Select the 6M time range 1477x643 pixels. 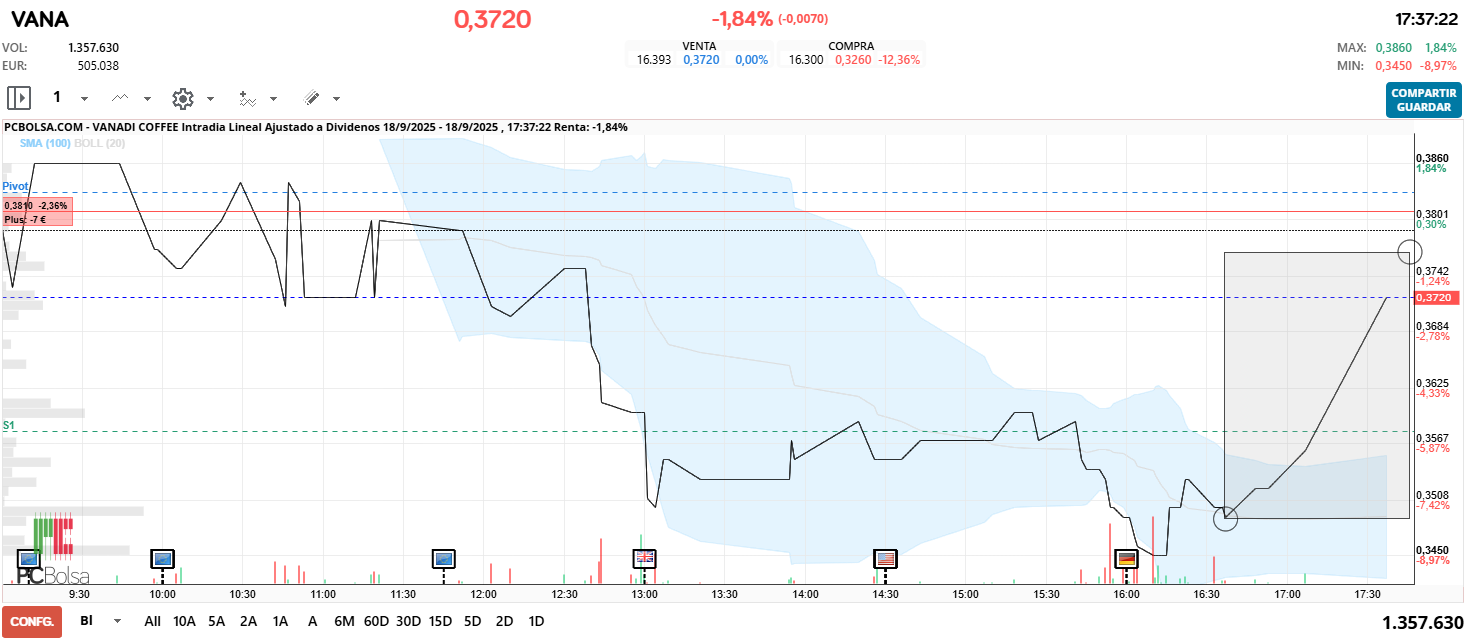tap(344, 621)
